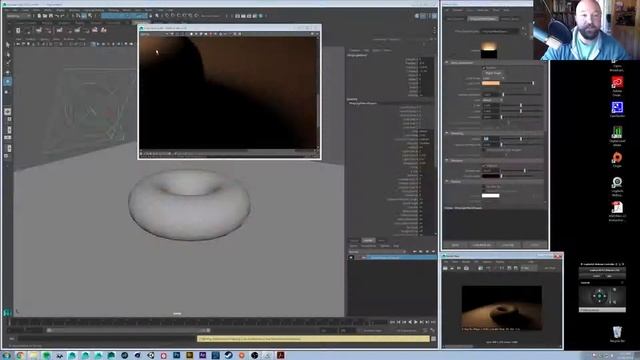Open the orange light color swatch

tap(491, 83)
